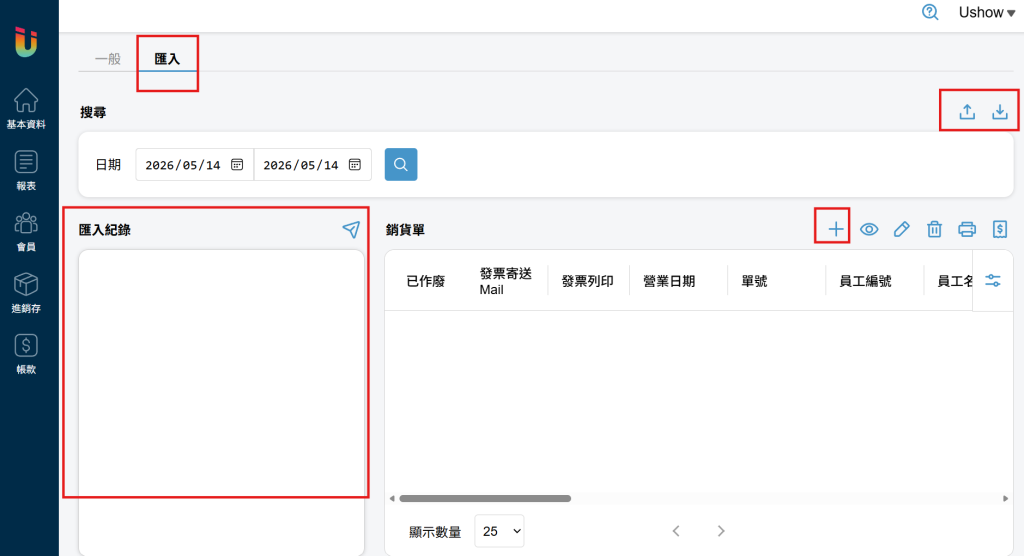Screen dimensions: 1024x556
Task: View selected order with eye icon
Action: [869, 229]
